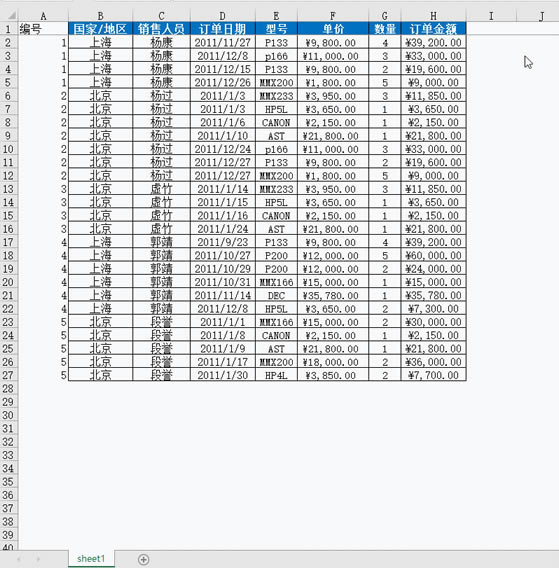Click 杨康 in row 2
The height and width of the screenshot is (568, 559).
(x=161, y=42)
